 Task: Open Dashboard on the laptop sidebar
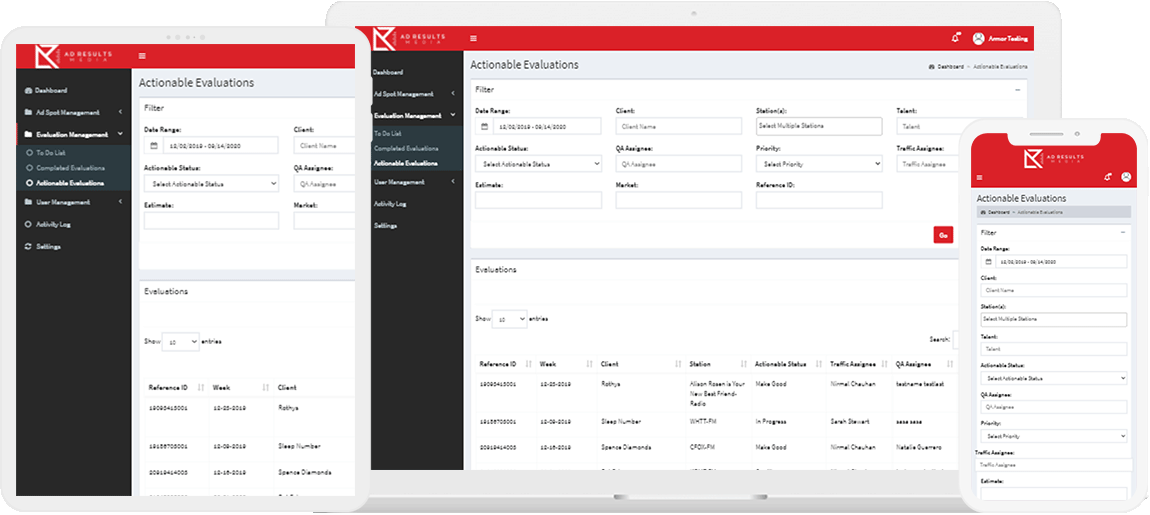point(388,72)
